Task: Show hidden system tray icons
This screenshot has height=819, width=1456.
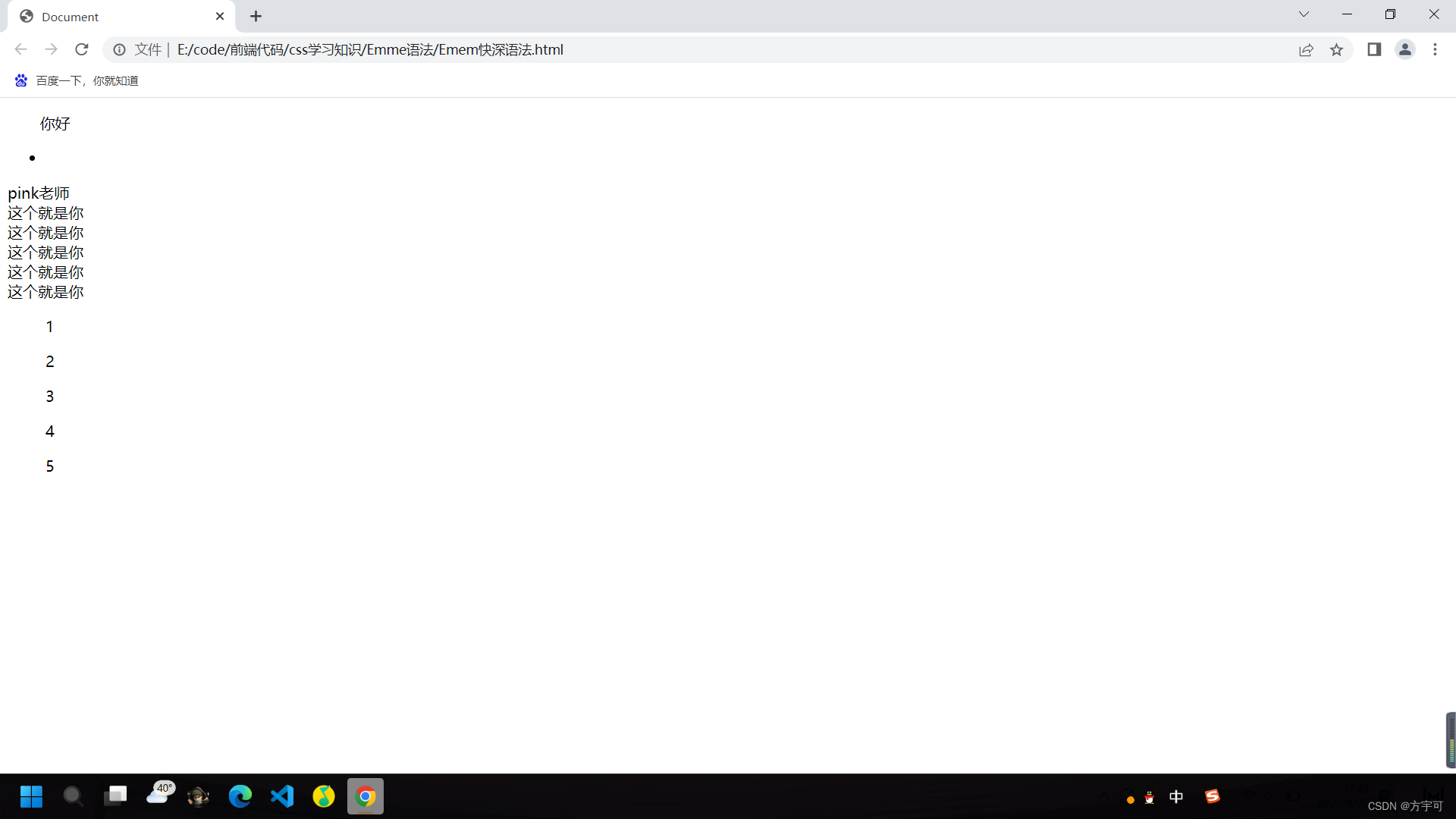Action: click(x=1104, y=796)
